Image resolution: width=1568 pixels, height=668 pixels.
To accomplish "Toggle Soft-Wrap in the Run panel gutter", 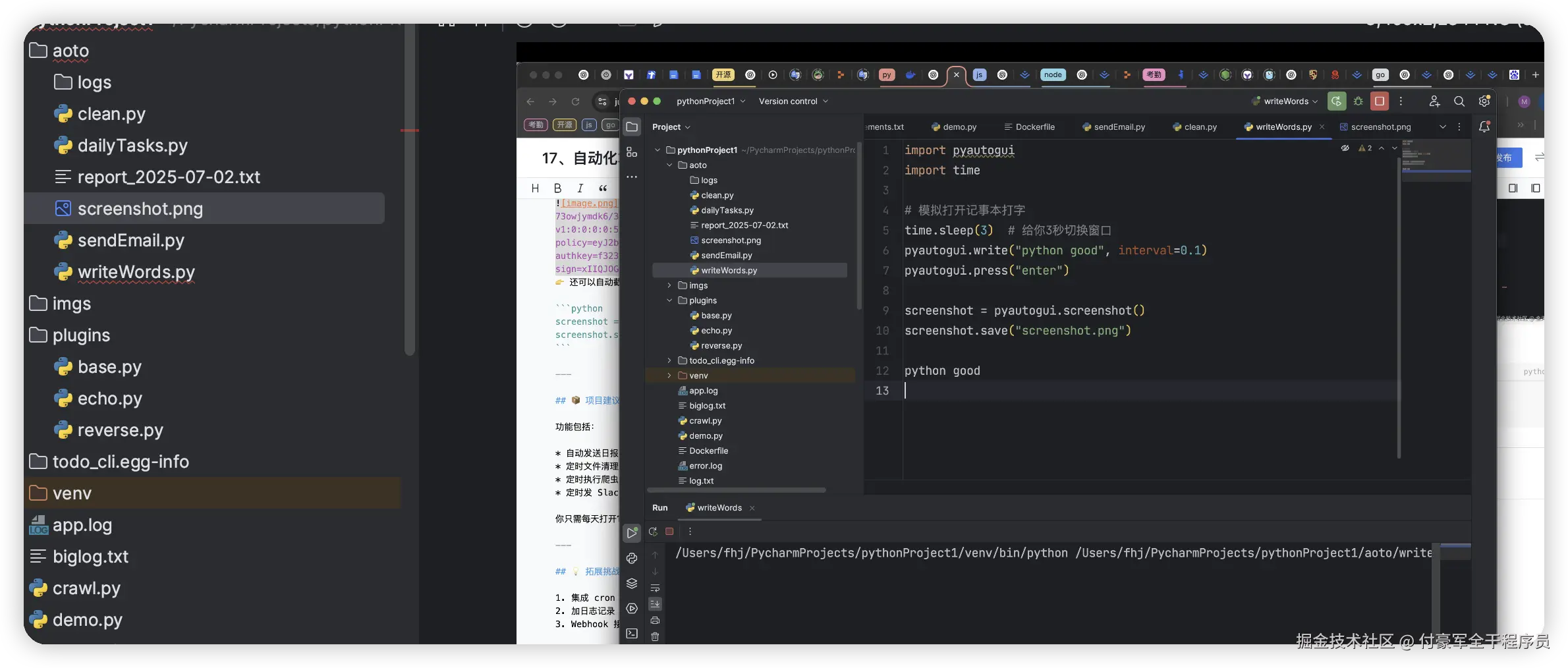I will pyautogui.click(x=655, y=588).
